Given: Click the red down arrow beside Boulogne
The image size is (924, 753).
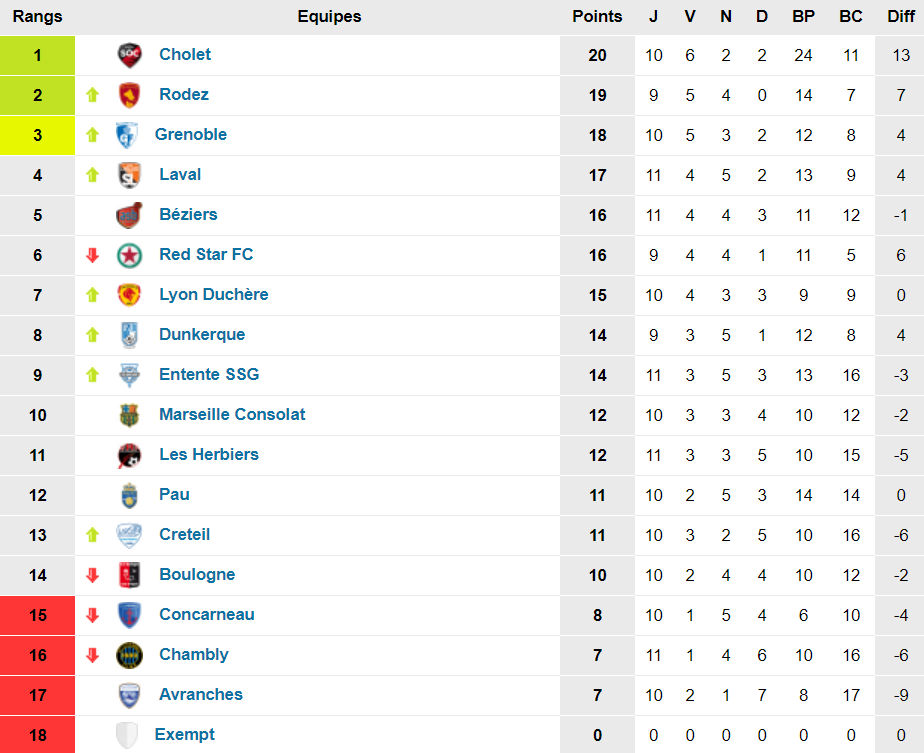Looking at the screenshot, I should [x=93, y=575].
